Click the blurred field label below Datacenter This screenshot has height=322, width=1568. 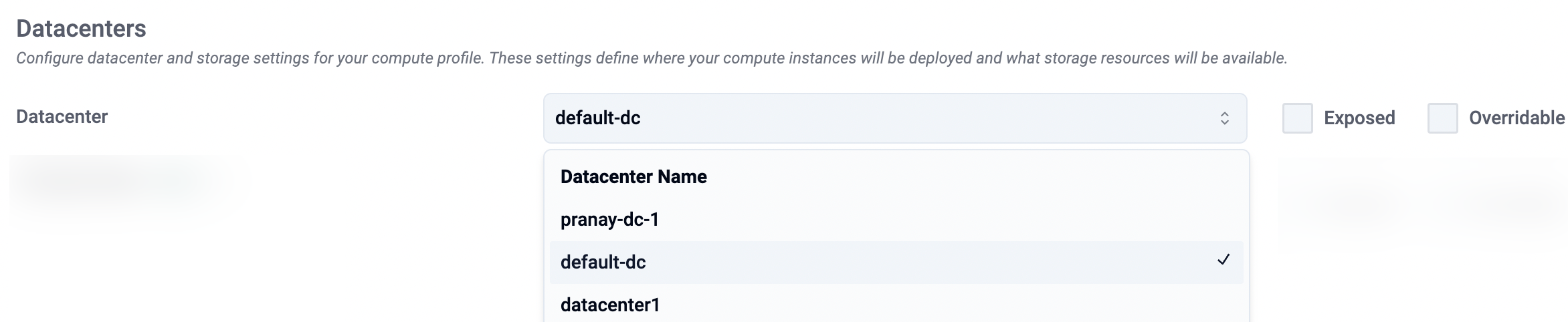[x=114, y=182]
